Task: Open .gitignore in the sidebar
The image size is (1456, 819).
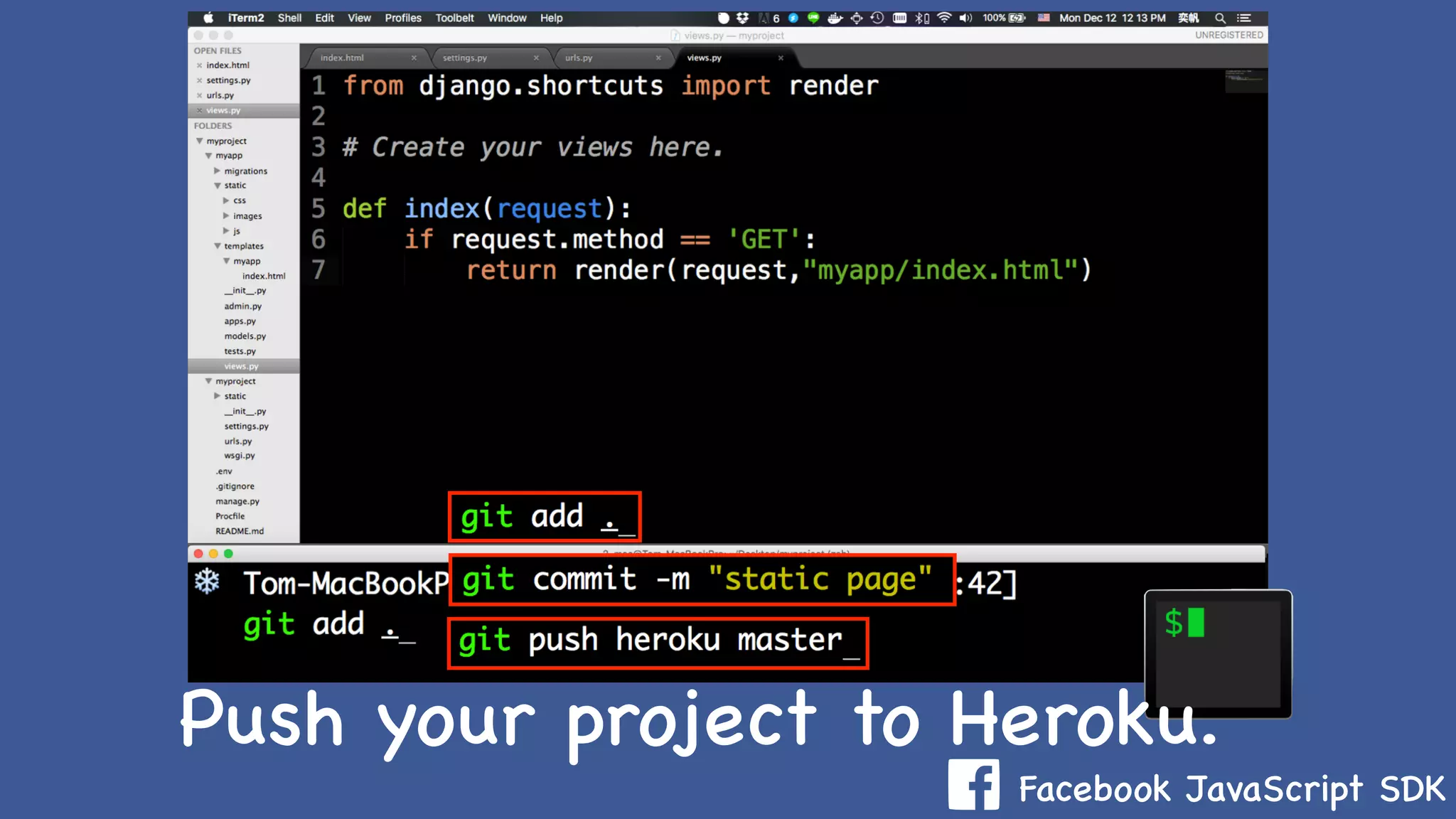Action: pos(235,486)
